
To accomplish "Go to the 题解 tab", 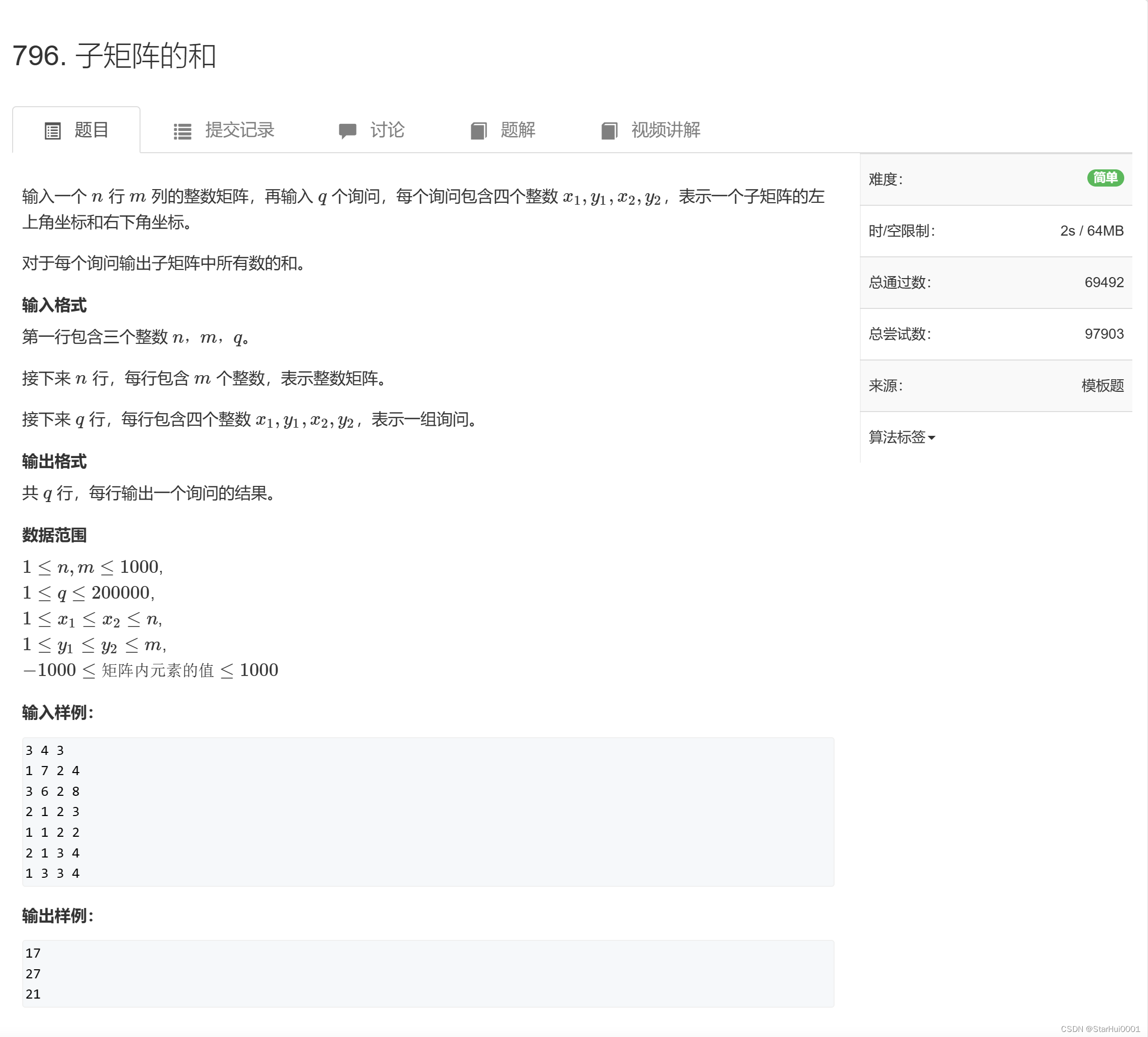I will [x=517, y=130].
